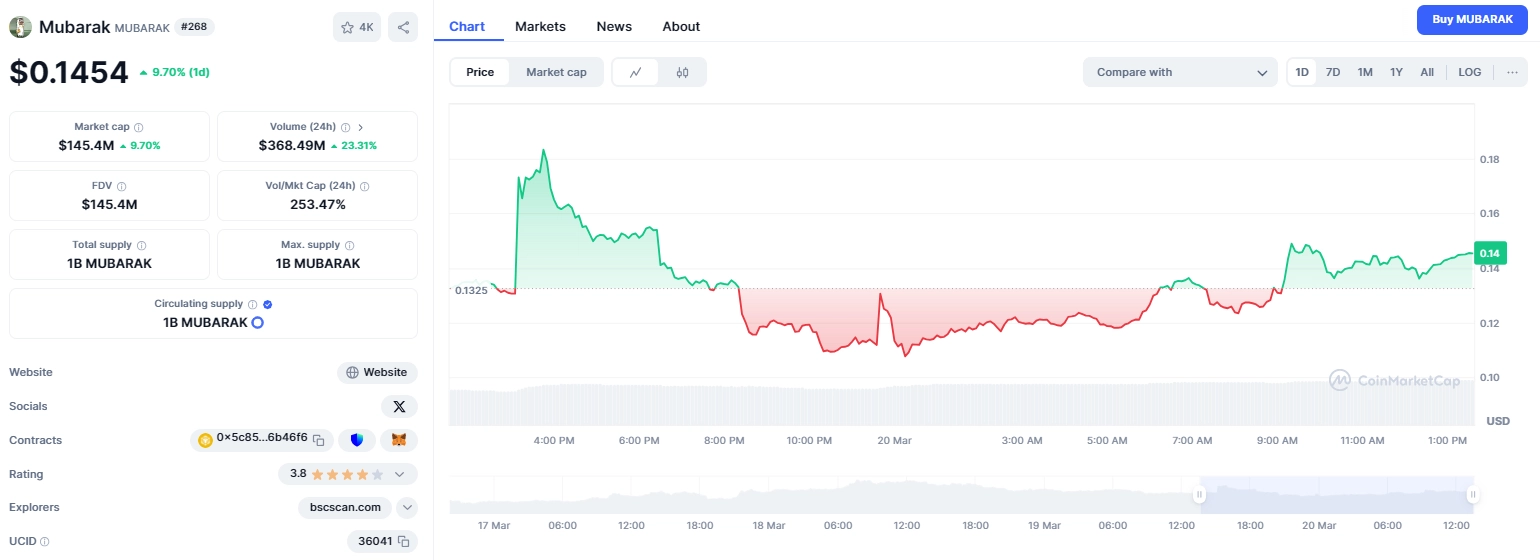Open the chart more options ellipsis
Image resolution: width=1540 pixels, height=560 pixels.
pos(1512,72)
